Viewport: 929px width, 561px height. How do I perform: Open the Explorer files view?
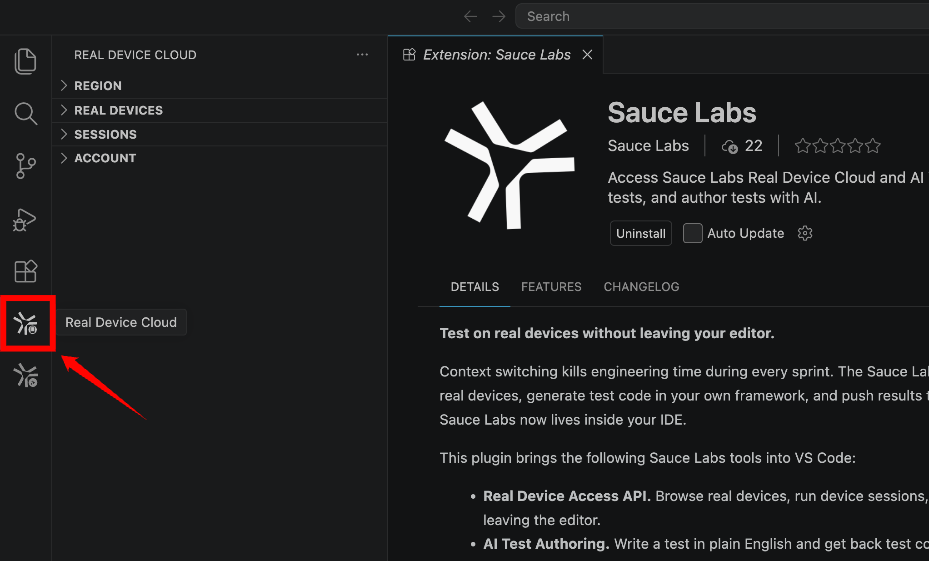[25, 62]
